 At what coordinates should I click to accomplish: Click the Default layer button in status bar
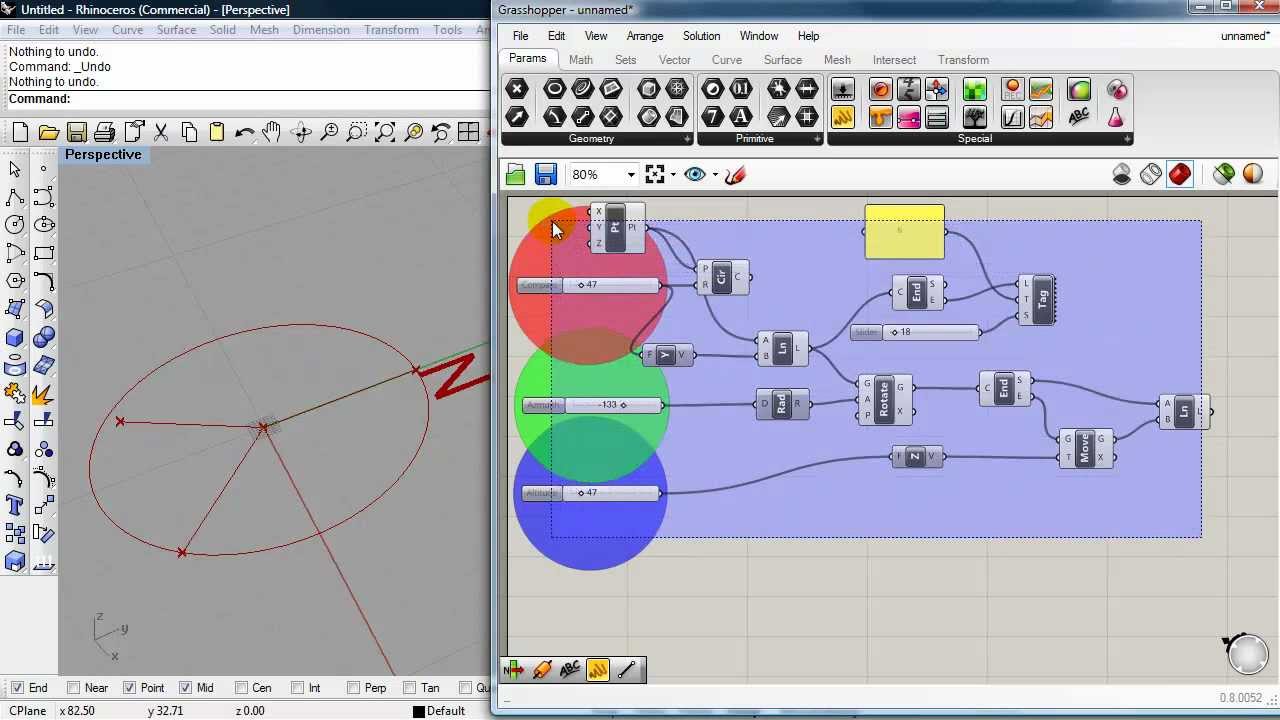pyautogui.click(x=439, y=711)
